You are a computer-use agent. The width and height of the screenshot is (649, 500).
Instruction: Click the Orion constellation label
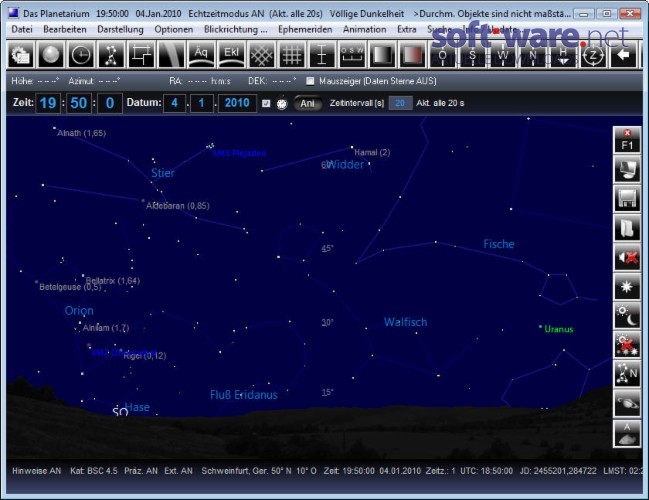pos(79,310)
